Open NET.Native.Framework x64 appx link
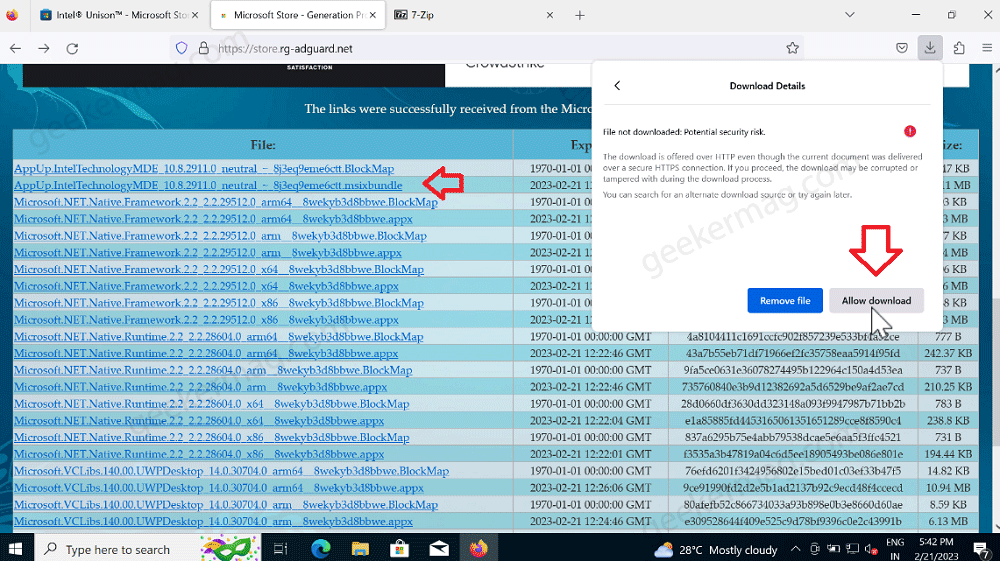 pyautogui.click(x=206, y=286)
